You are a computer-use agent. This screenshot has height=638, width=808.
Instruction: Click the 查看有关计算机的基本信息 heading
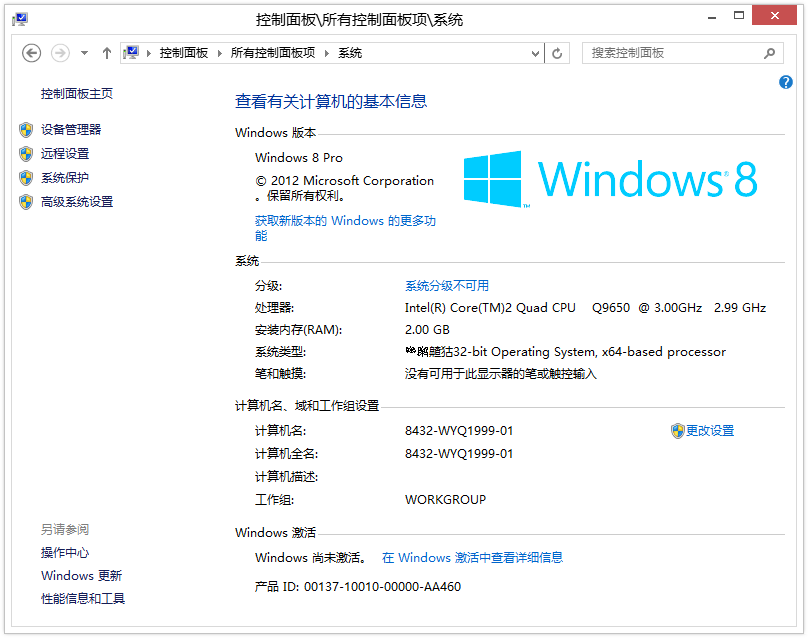pyautogui.click(x=331, y=102)
